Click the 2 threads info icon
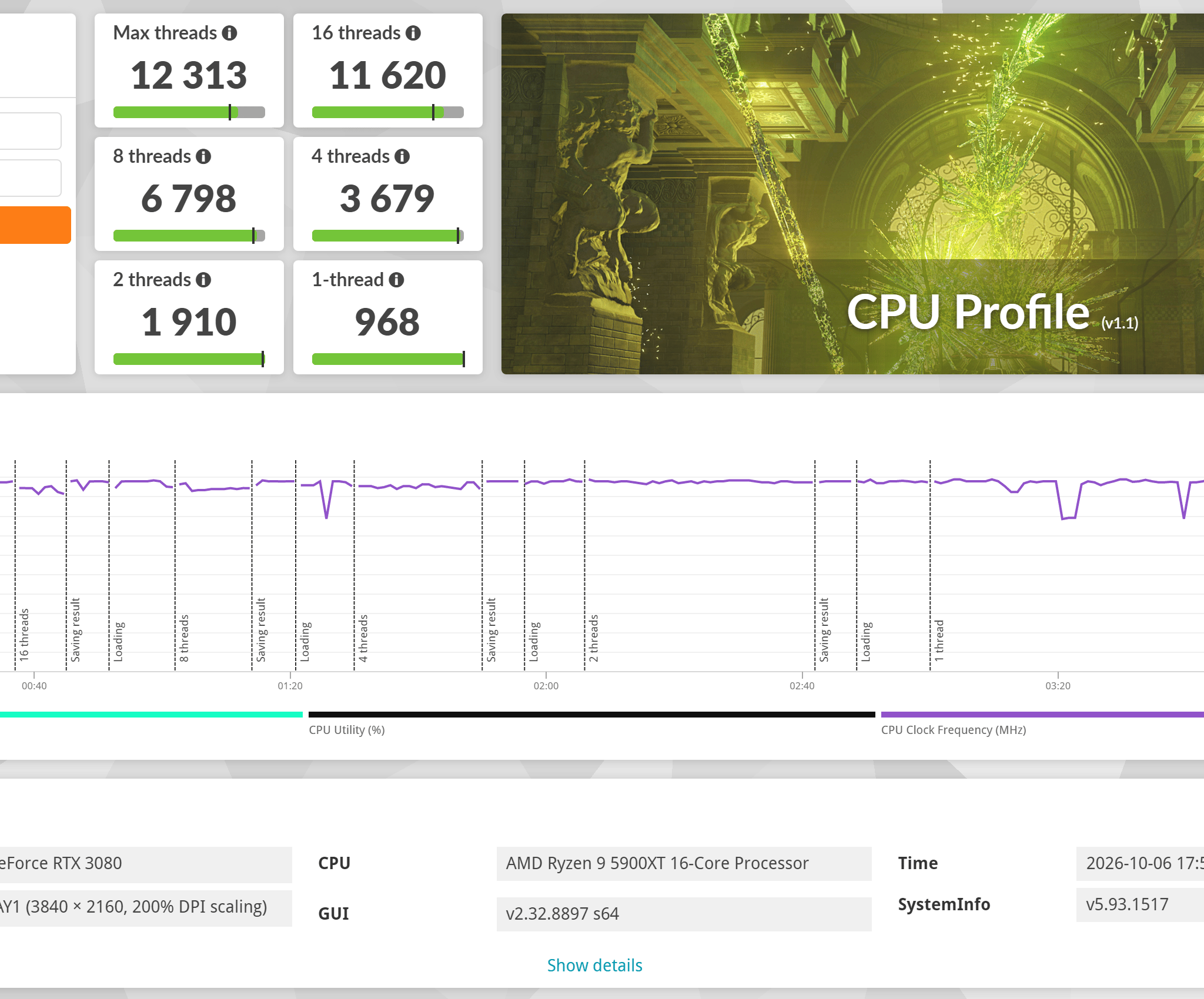This screenshot has width=1204, height=999. click(x=203, y=280)
